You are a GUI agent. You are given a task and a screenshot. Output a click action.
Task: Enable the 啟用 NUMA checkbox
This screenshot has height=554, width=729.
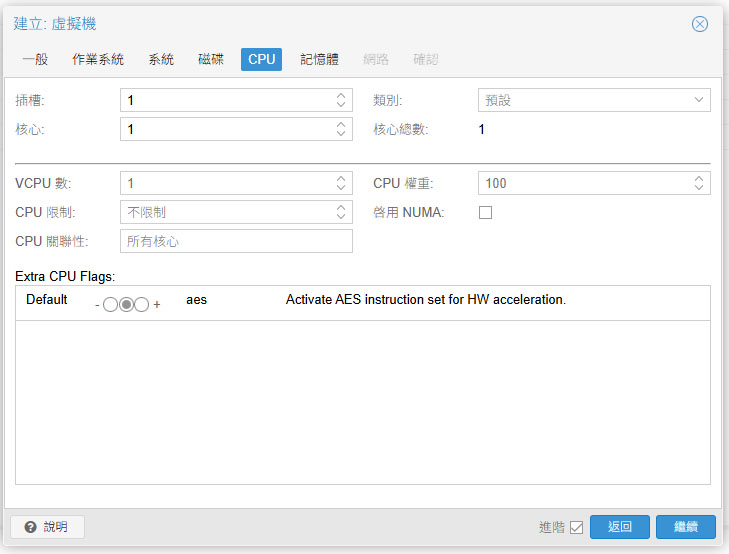[486, 212]
